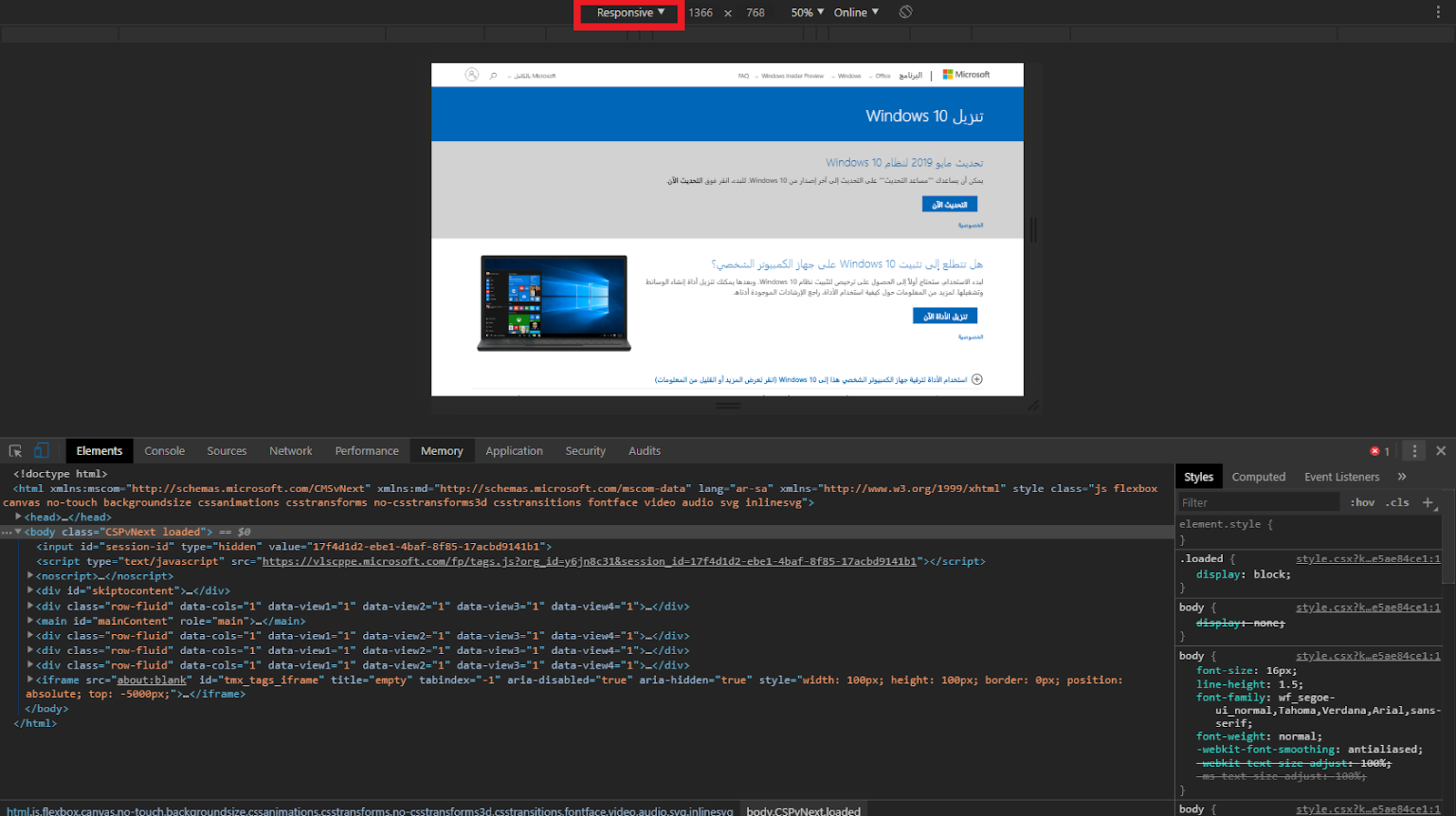Open the 50% zoom dropdown

click(x=807, y=13)
